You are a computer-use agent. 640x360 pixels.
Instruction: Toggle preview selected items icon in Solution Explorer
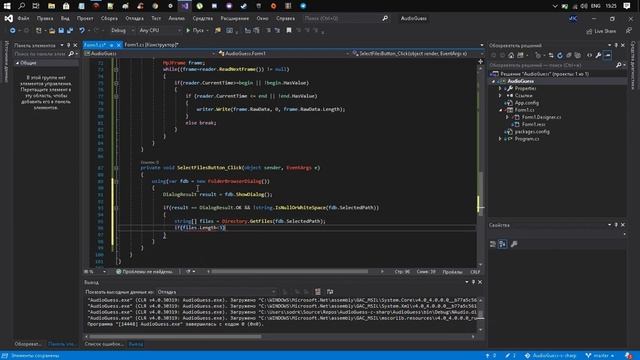tap(608, 56)
